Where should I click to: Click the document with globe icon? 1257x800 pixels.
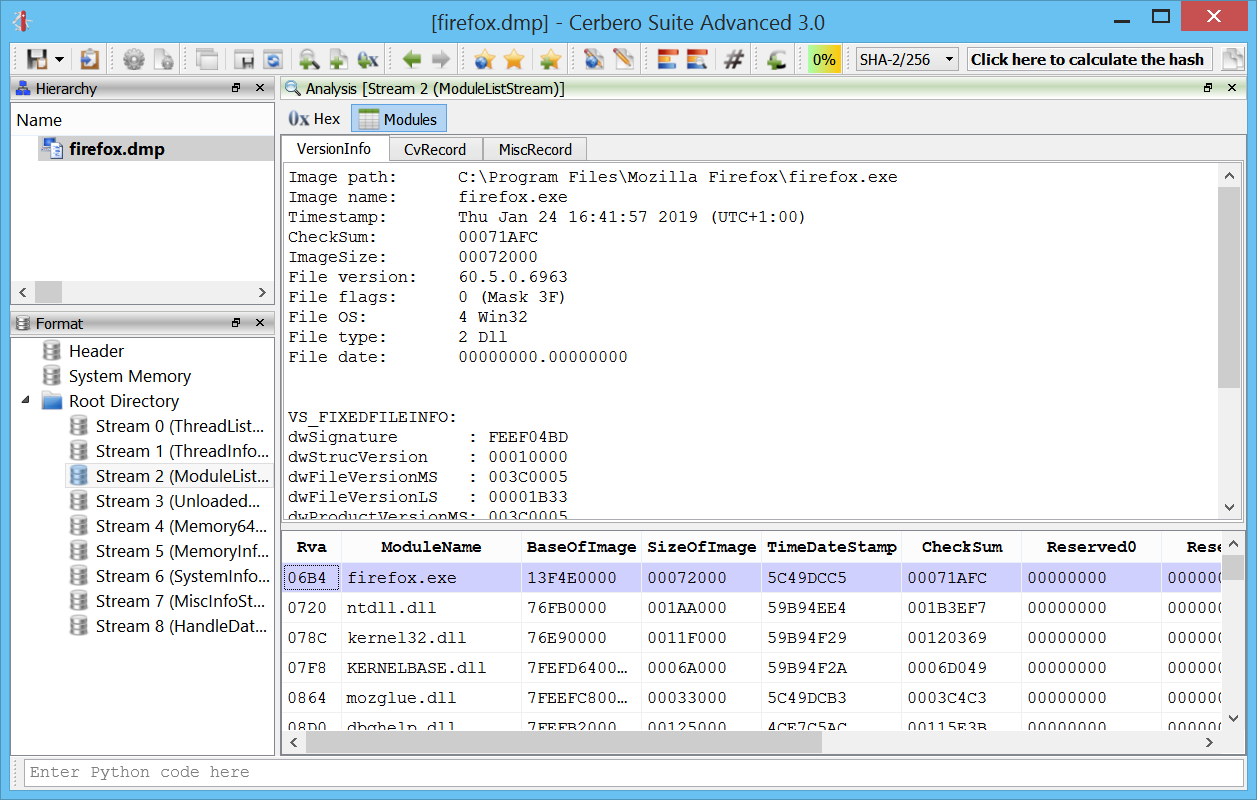pos(594,59)
